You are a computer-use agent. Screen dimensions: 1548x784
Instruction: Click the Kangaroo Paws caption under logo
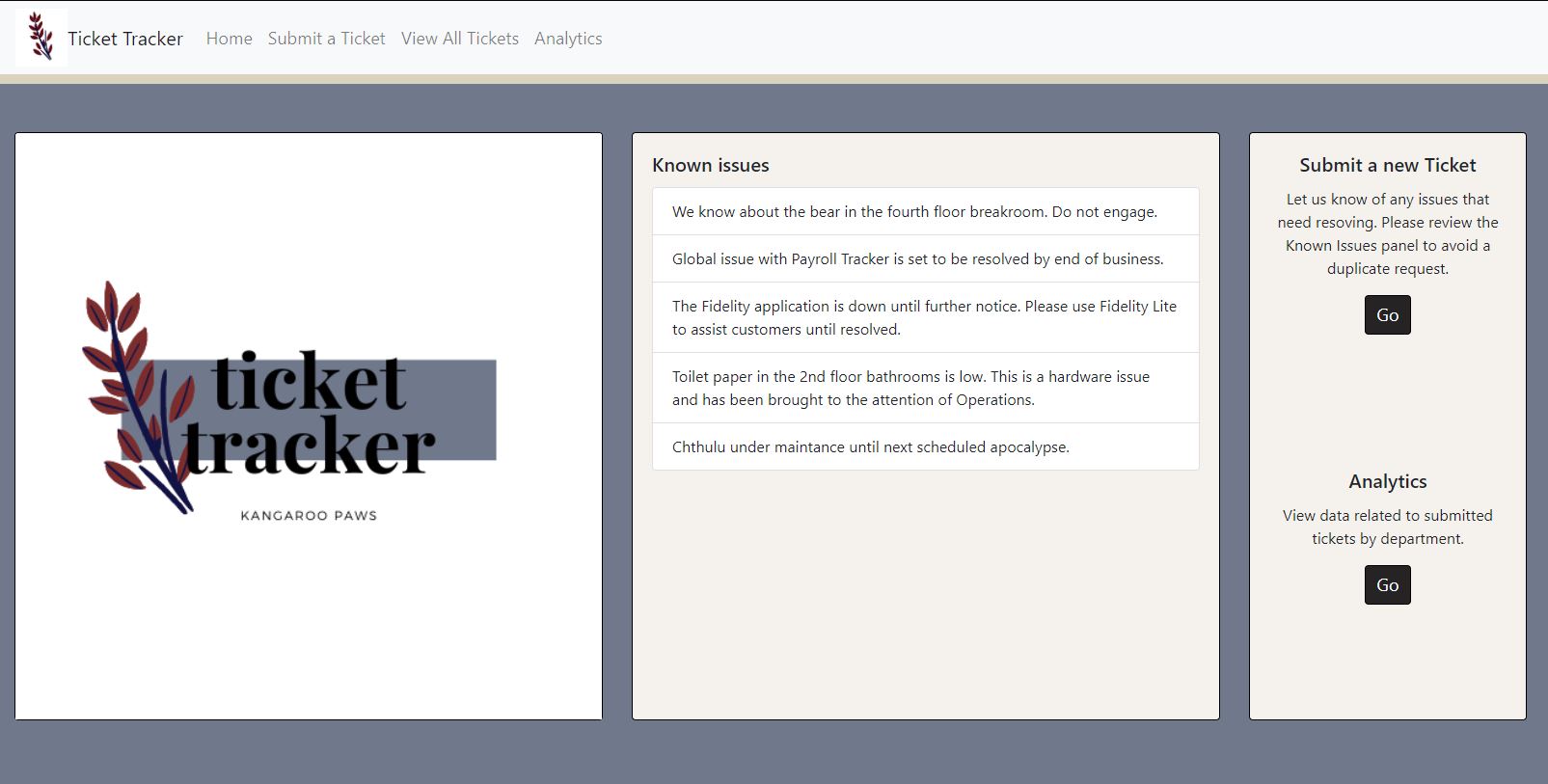click(309, 516)
